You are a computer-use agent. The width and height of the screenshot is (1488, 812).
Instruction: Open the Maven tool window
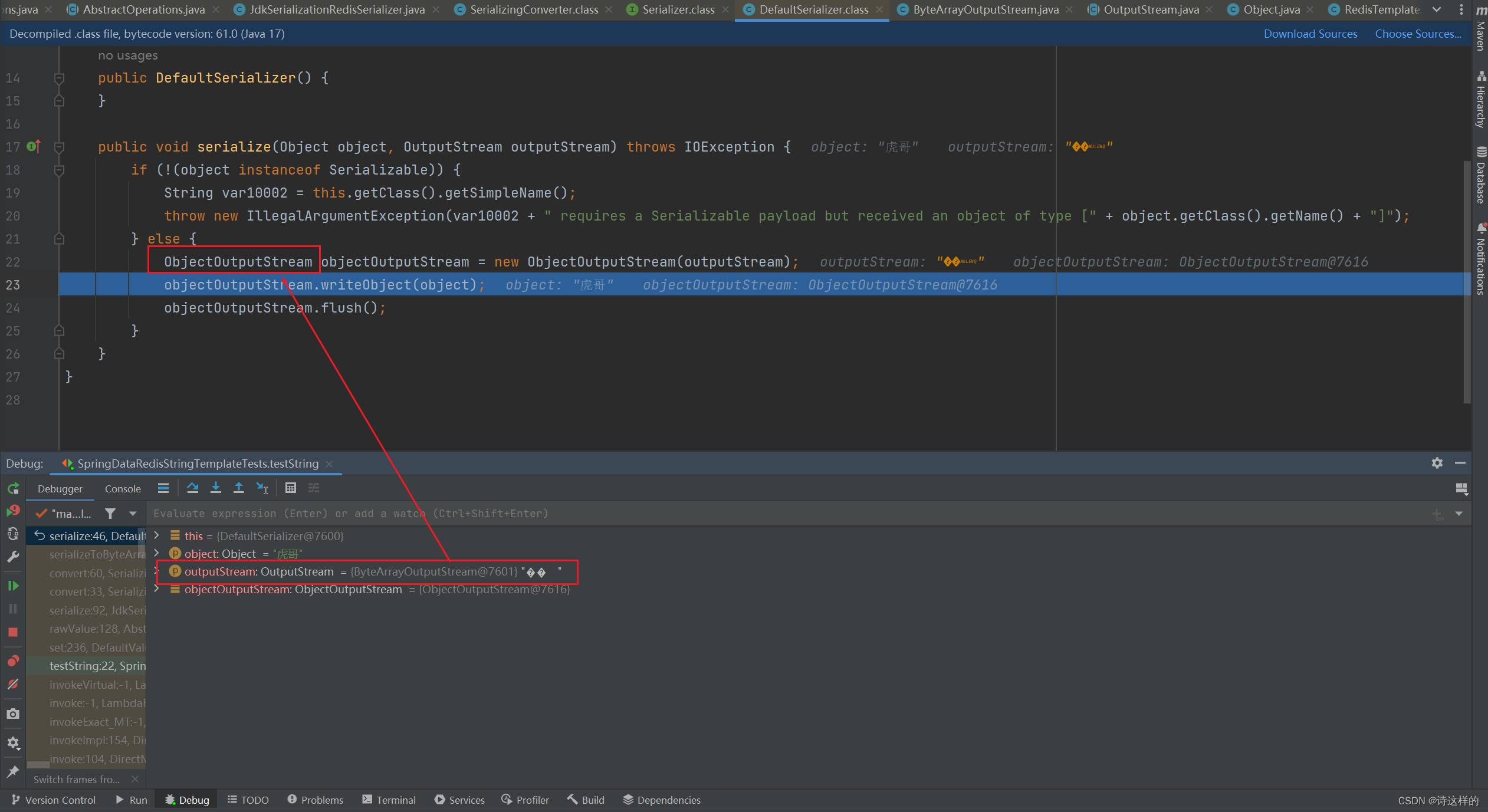[1480, 28]
